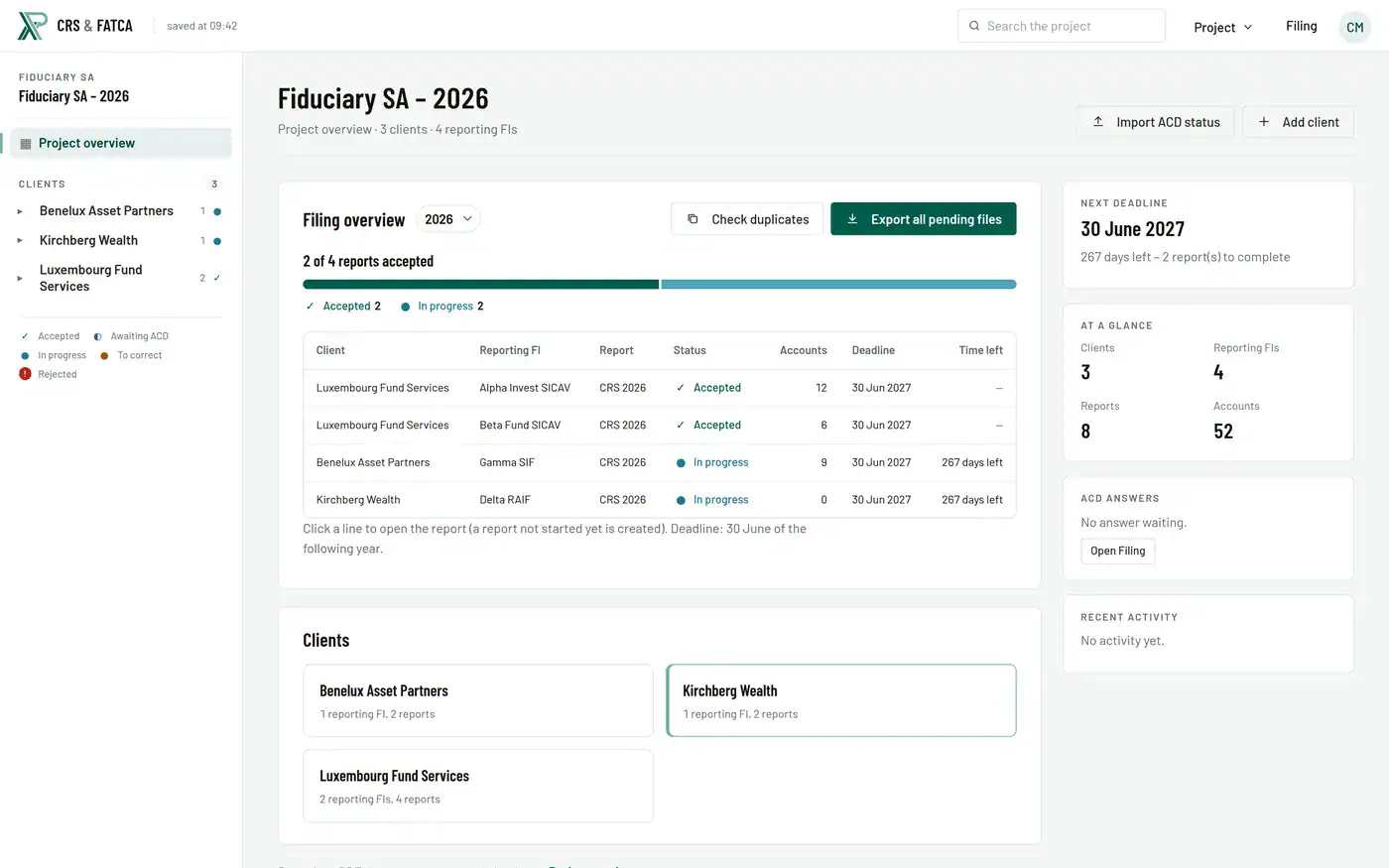Click the Accounts column header
This screenshot has height=868, width=1389.
click(x=803, y=350)
